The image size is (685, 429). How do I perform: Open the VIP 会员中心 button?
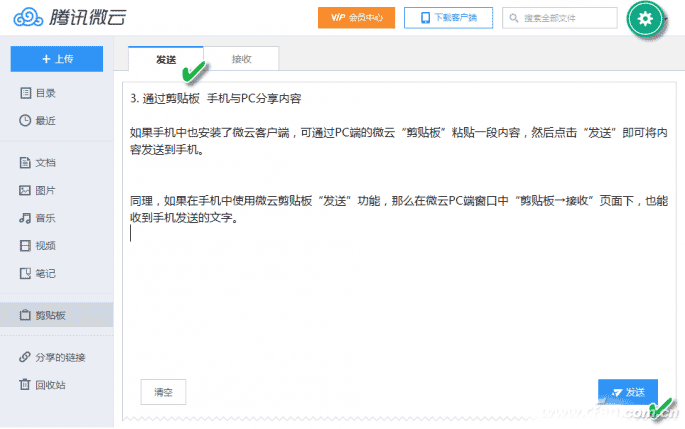coord(356,18)
